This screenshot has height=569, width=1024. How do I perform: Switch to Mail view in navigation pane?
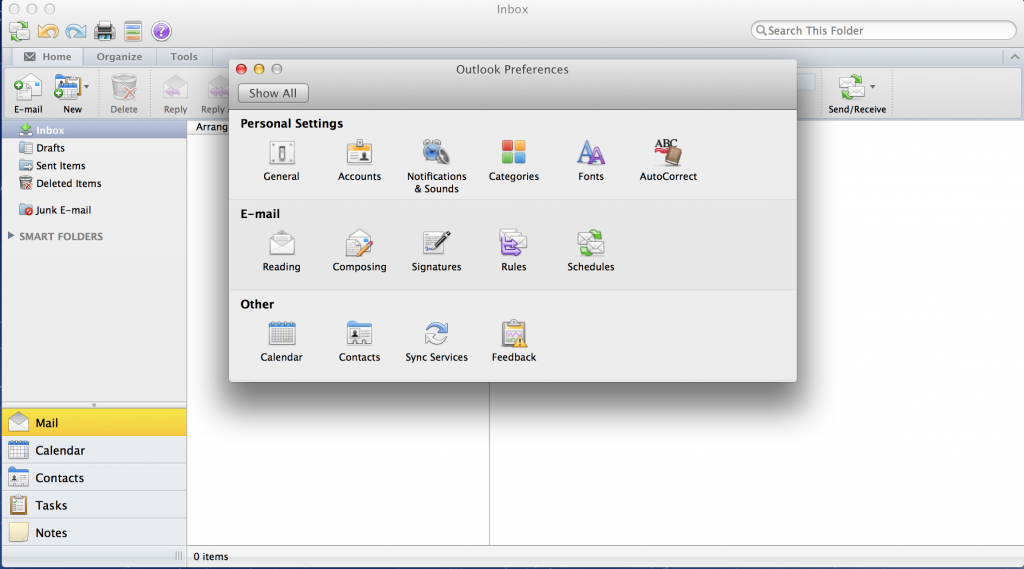[94, 423]
